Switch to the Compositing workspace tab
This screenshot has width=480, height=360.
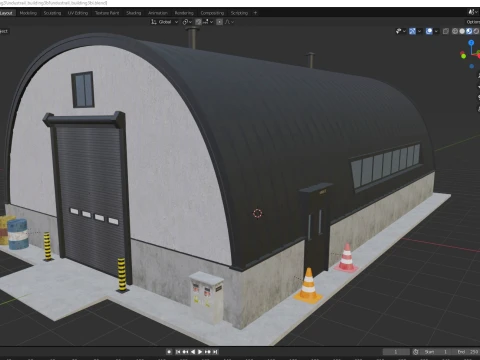(x=212, y=13)
